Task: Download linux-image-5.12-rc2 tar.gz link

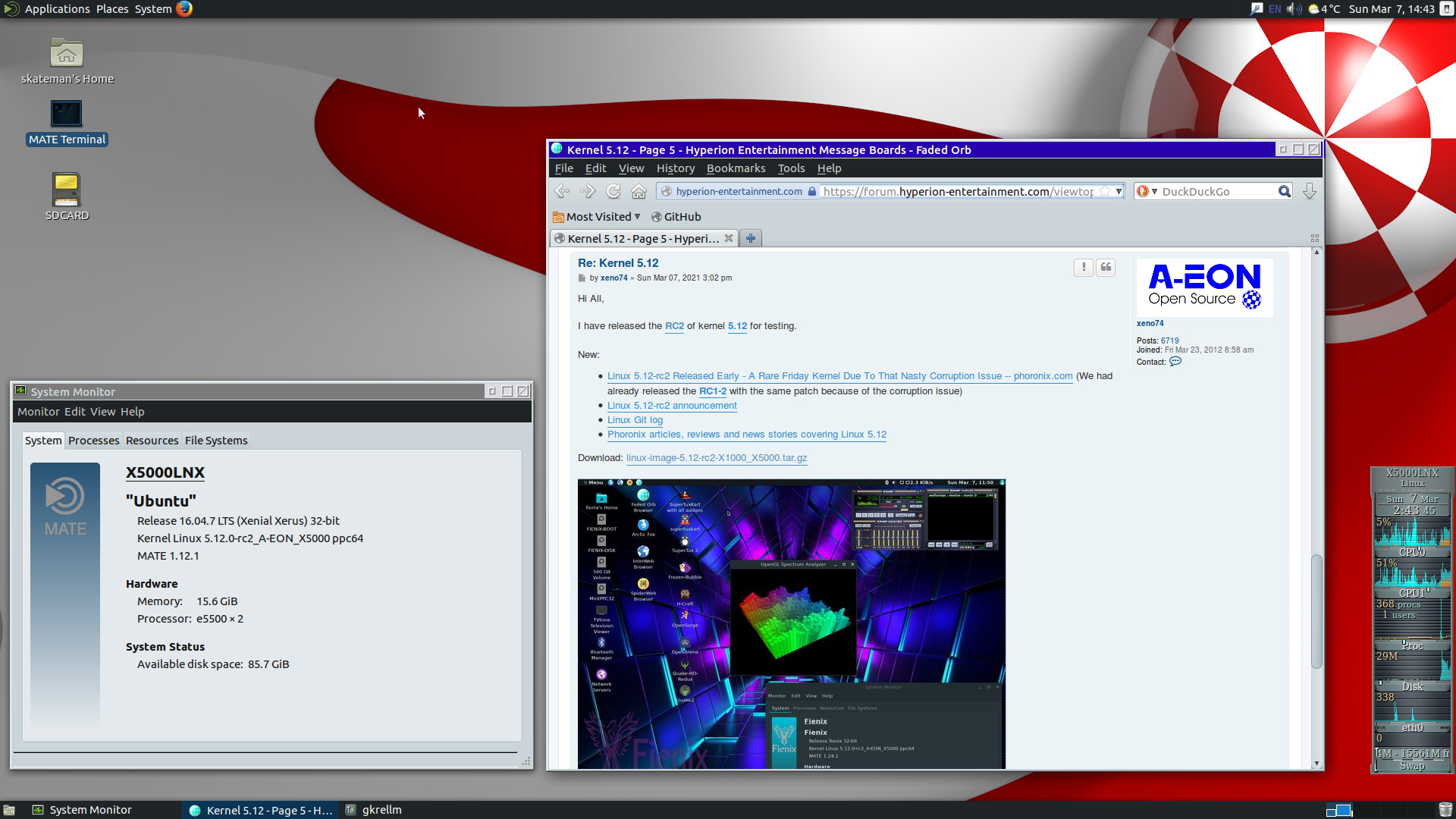Action: click(717, 458)
